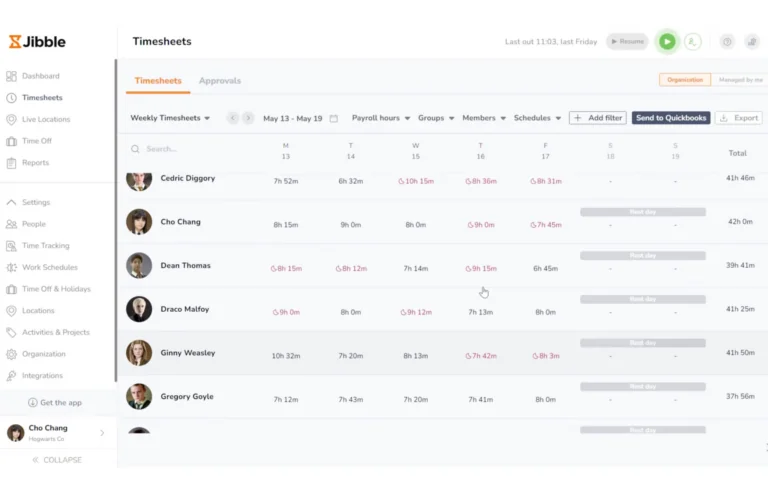Click Send to Quickbooks button
Viewport: 768px width, 480px height.
click(671, 118)
